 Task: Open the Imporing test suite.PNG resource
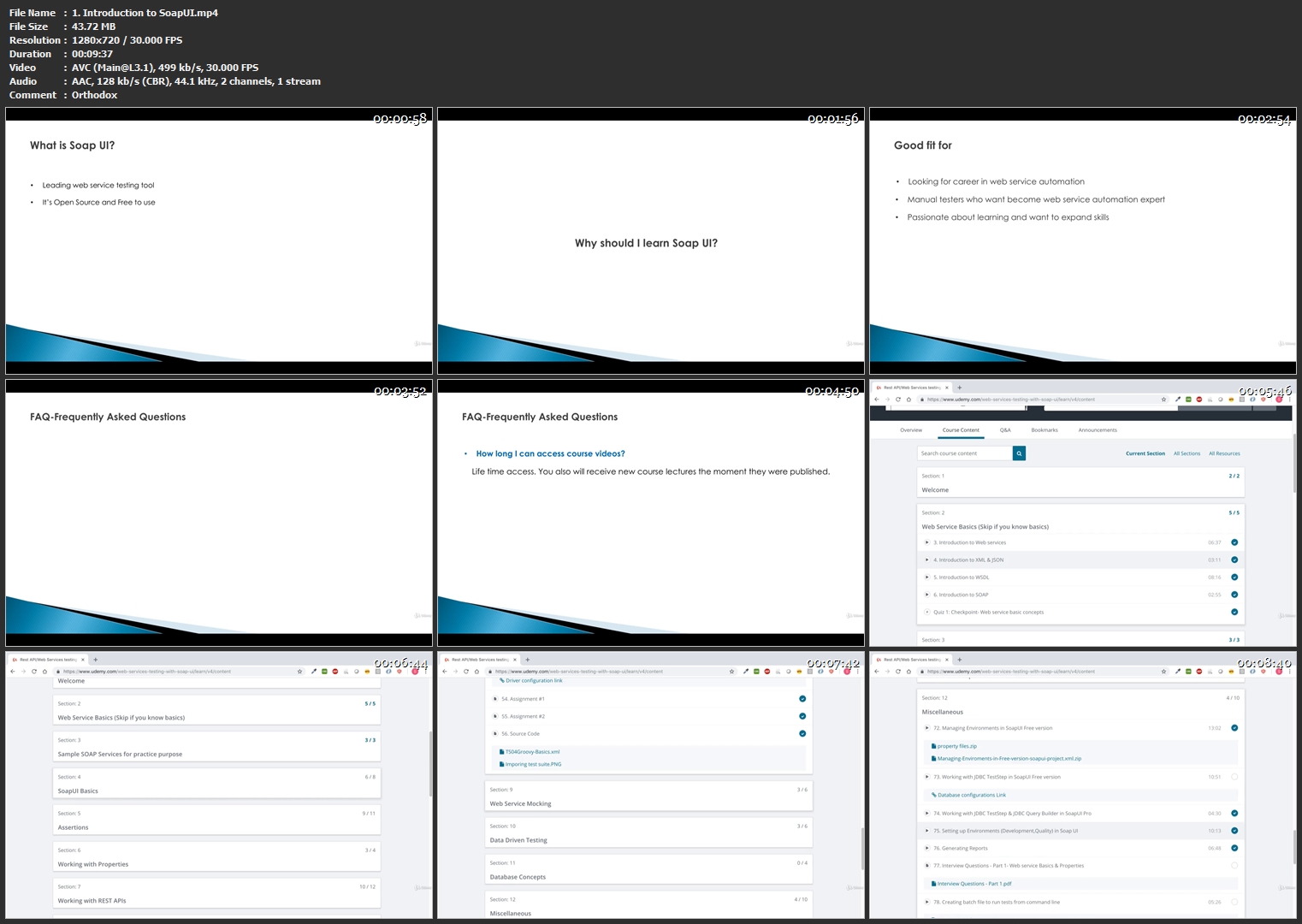[x=533, y=764]
